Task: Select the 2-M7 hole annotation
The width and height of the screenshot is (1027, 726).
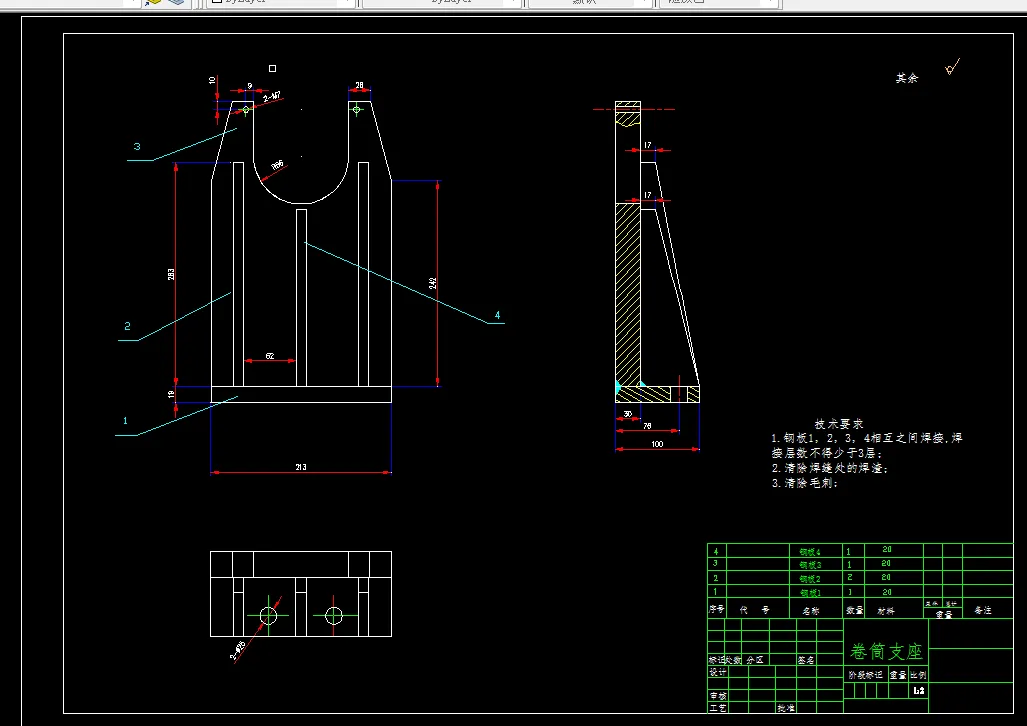Action: click(x=272, y=97)
